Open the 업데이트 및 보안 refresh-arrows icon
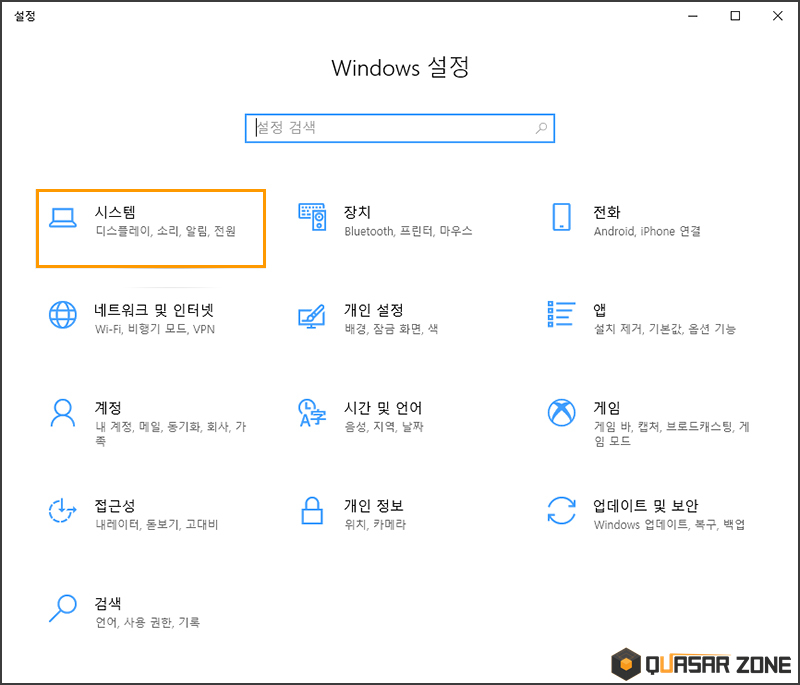 (x=561, y=510)
